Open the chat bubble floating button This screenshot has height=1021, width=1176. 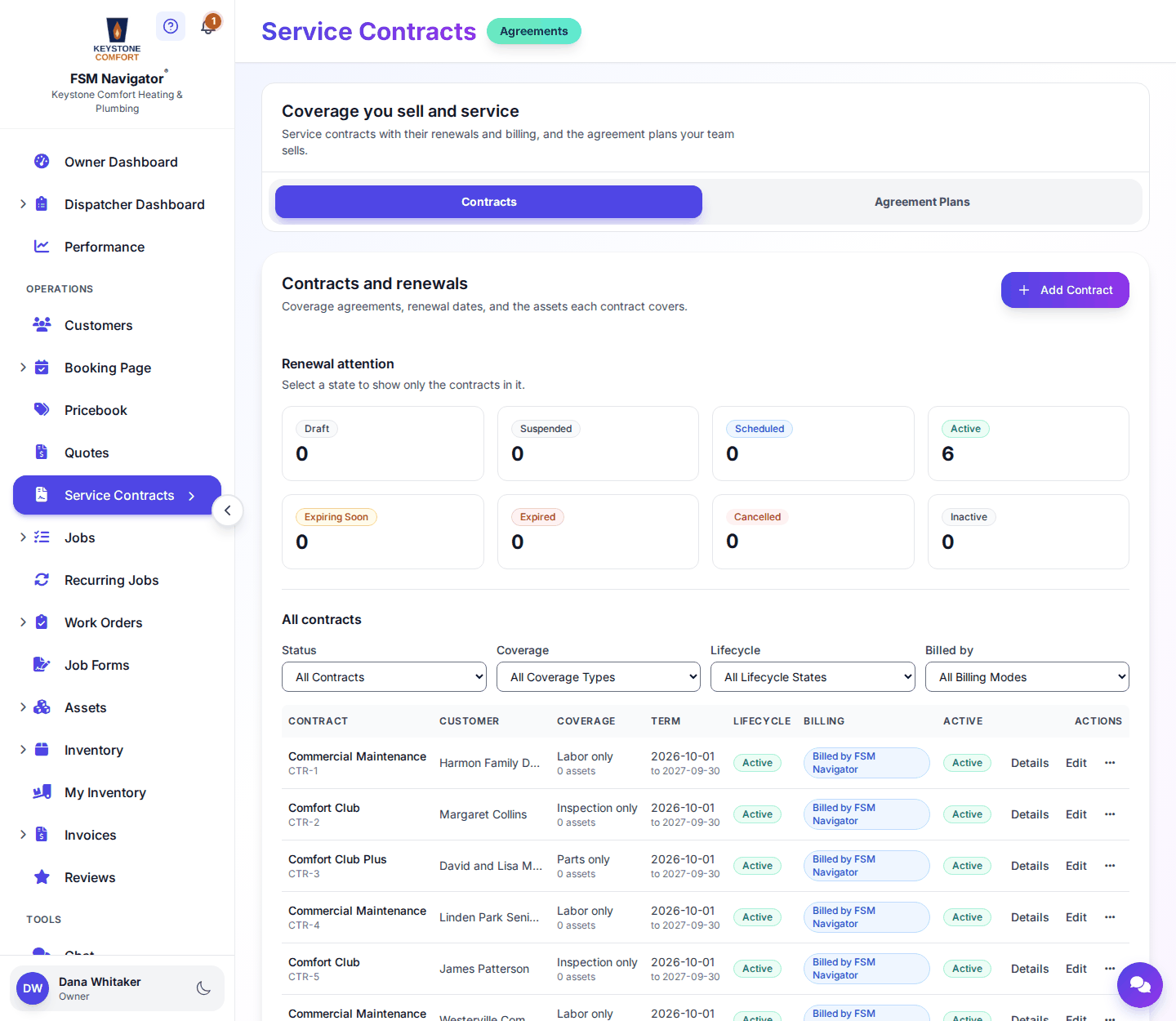1140,985
